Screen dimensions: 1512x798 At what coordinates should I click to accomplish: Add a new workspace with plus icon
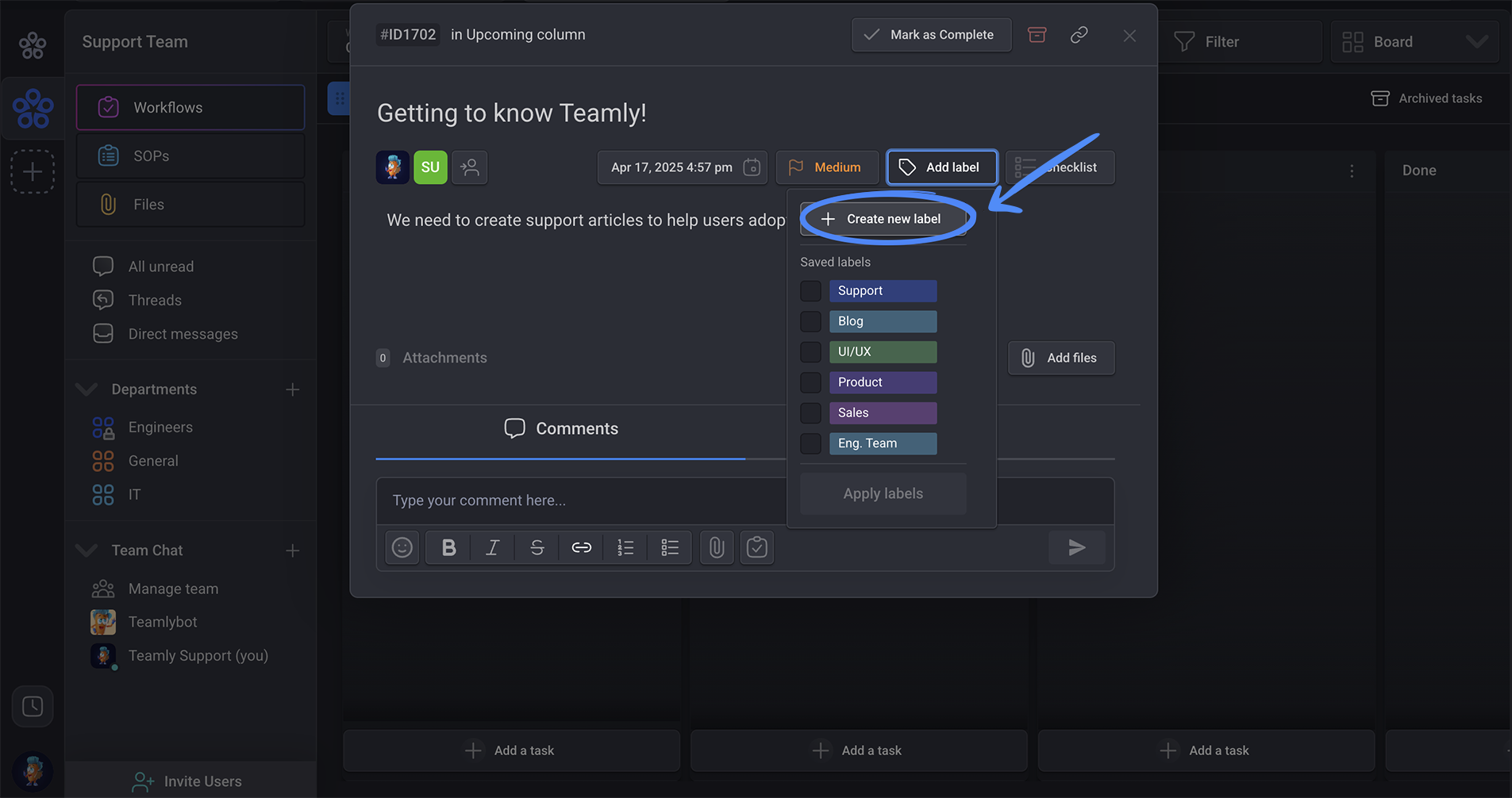33,171
